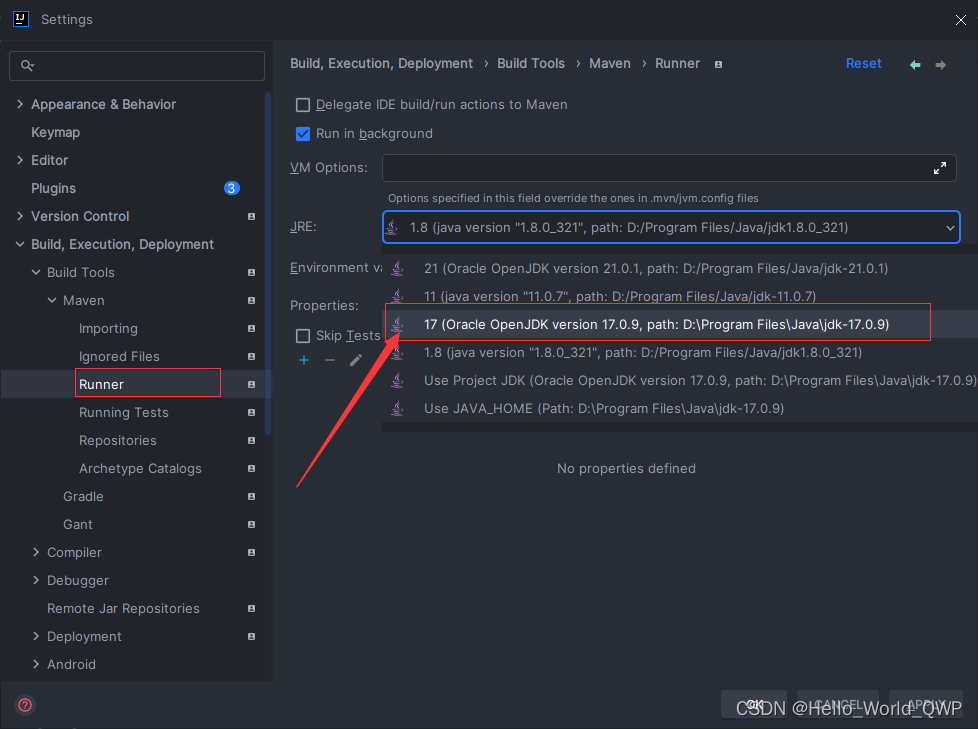Open the VM Options expanded editor icon
Image resolution: width=978 pixels, height=729 pixels.
point(939,167)
